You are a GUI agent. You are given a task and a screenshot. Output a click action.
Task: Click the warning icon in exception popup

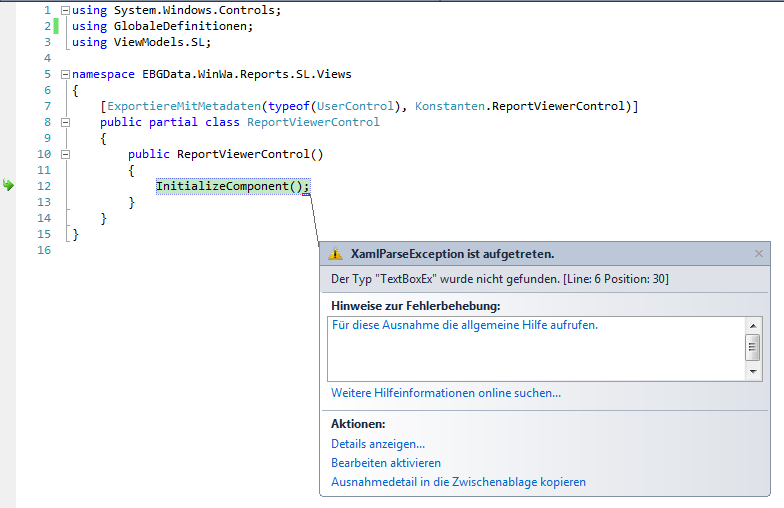click(336, 254)
